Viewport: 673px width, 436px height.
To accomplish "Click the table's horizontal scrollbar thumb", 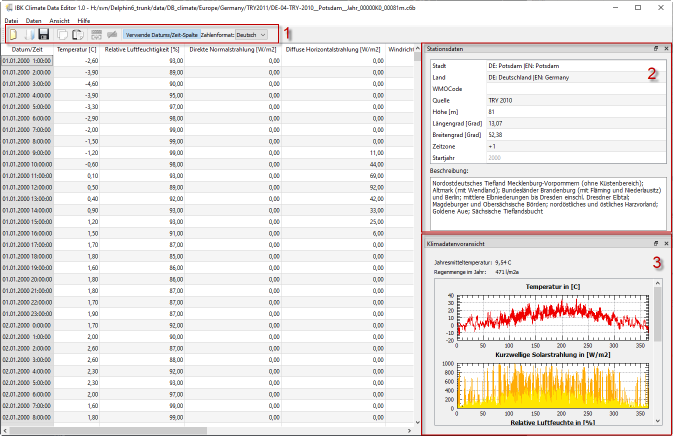I will 108,430.
